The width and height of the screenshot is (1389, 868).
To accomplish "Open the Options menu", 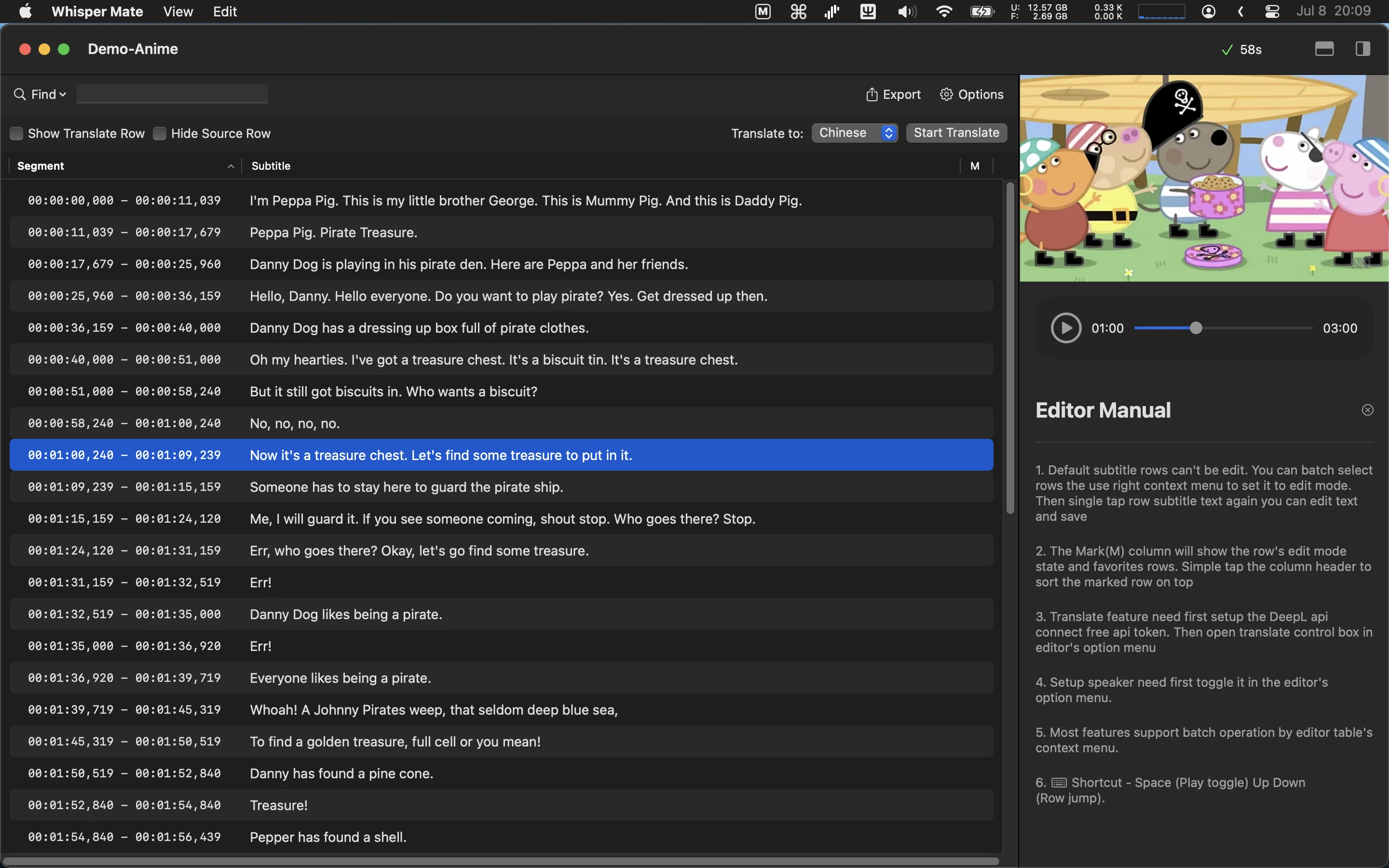I will click(x=972, y=94).
